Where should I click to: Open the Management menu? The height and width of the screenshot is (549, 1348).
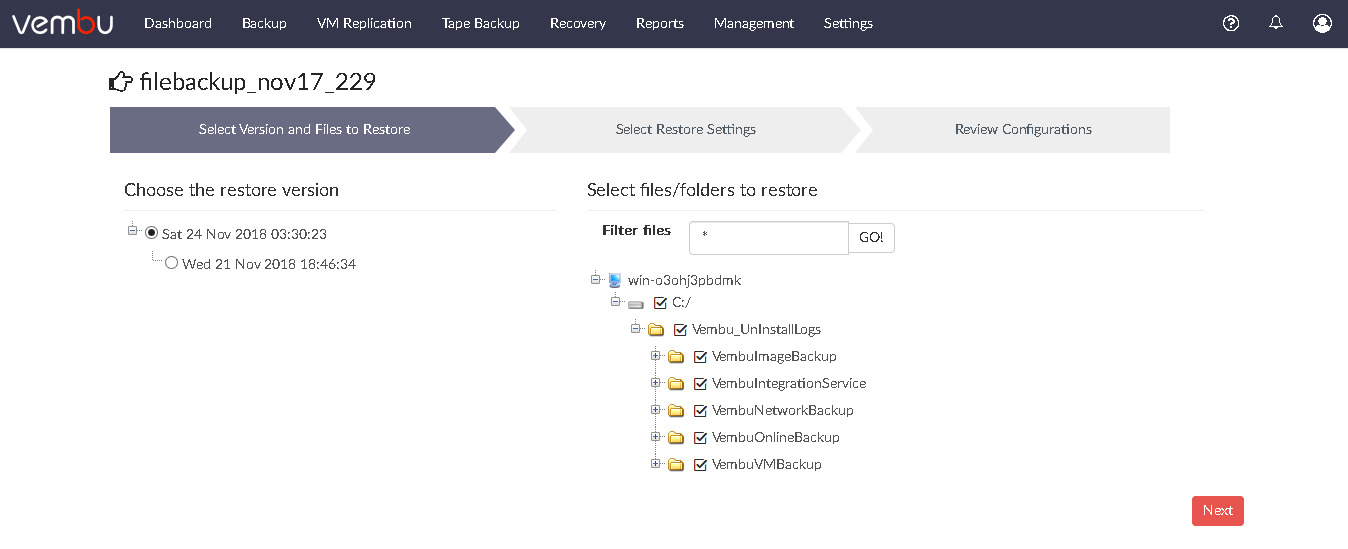click(754, 23)
